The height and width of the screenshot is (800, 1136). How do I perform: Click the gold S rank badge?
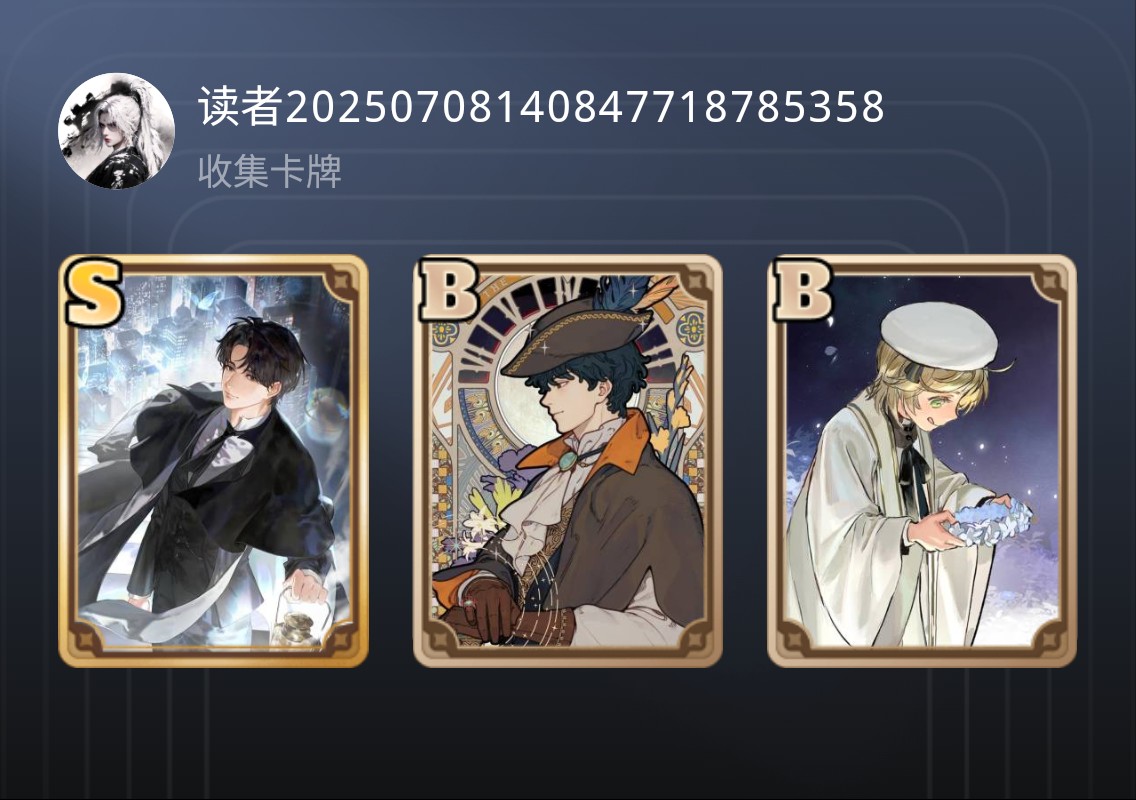tap(94, 292)
